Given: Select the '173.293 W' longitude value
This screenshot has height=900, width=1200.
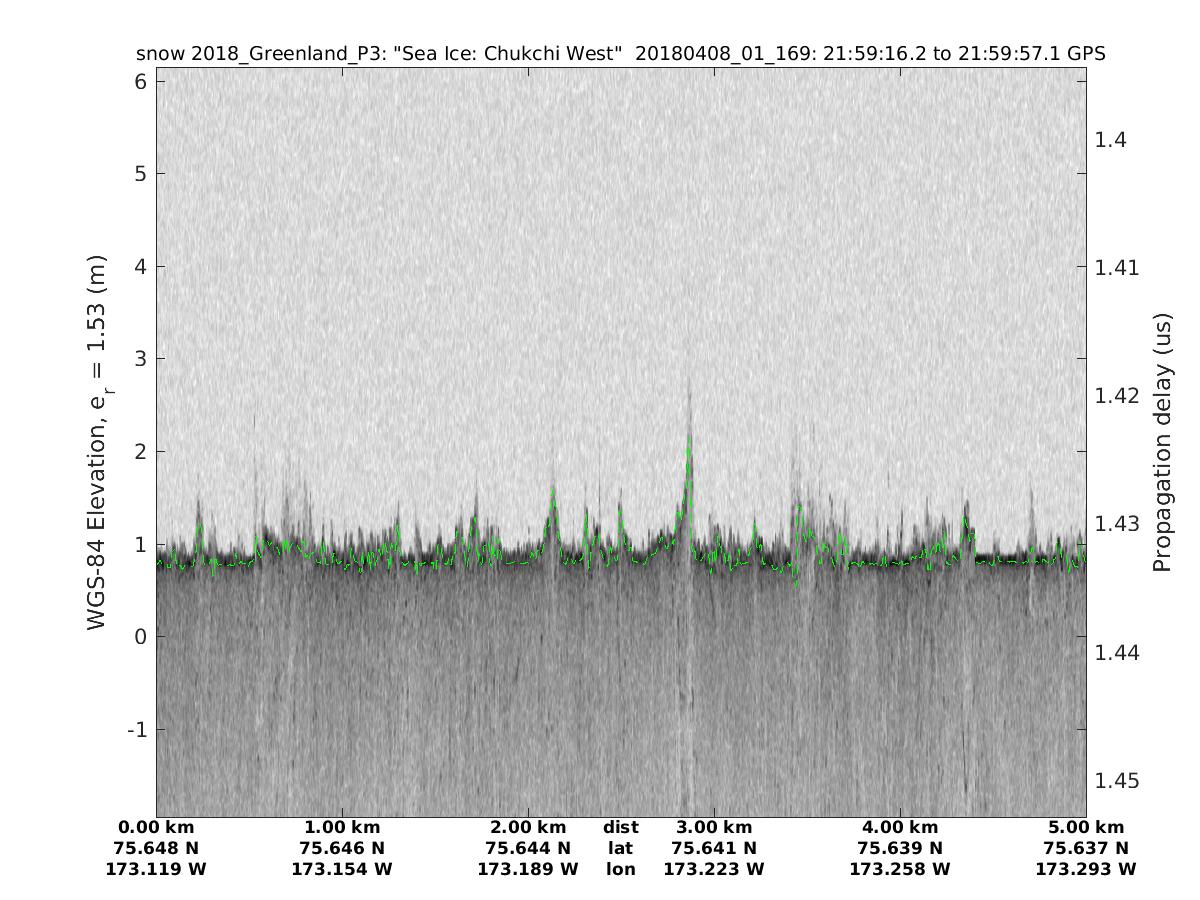Looking at the screenshot, I should (1086, 869).
